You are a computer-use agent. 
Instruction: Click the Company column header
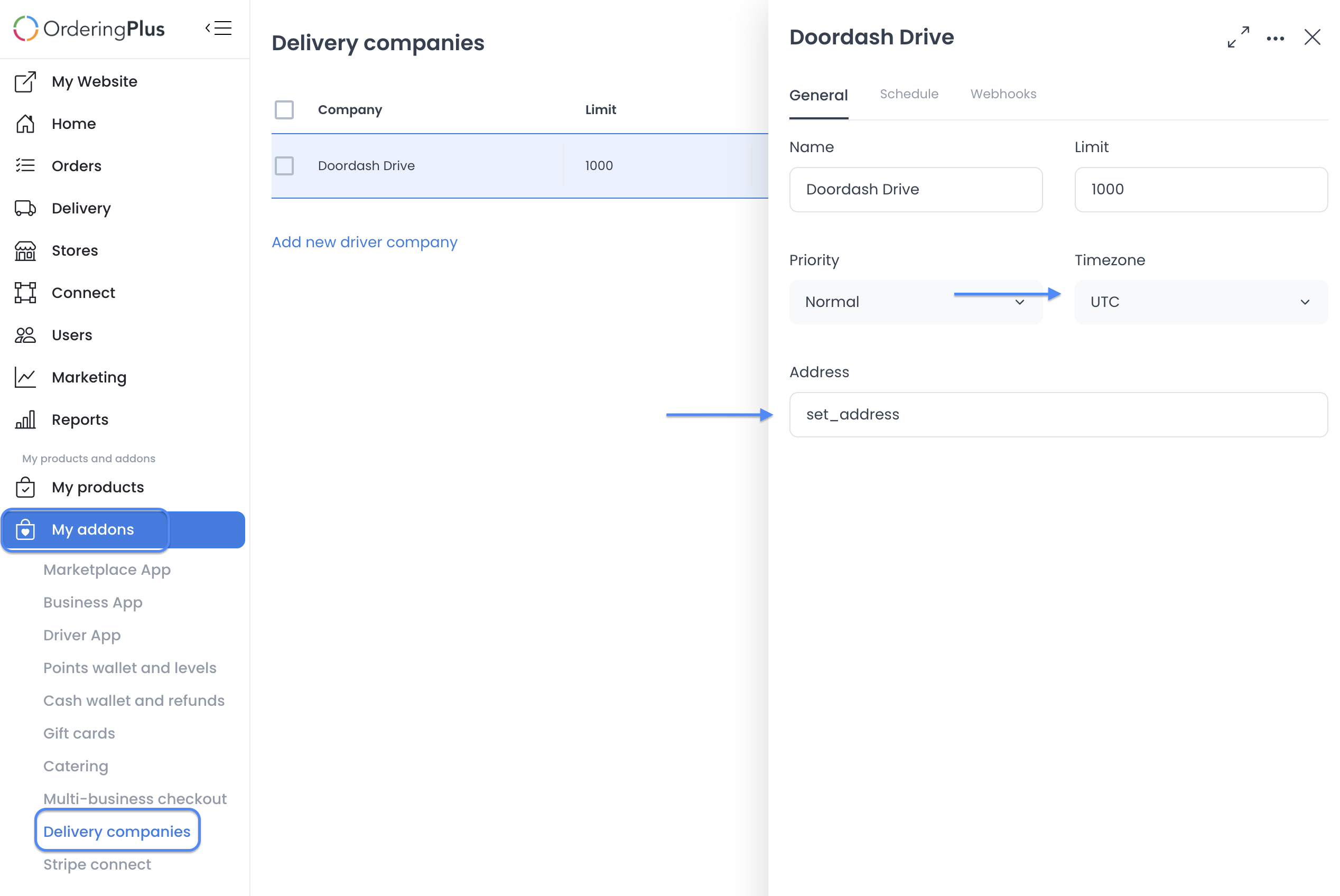(x=350, y=110)
